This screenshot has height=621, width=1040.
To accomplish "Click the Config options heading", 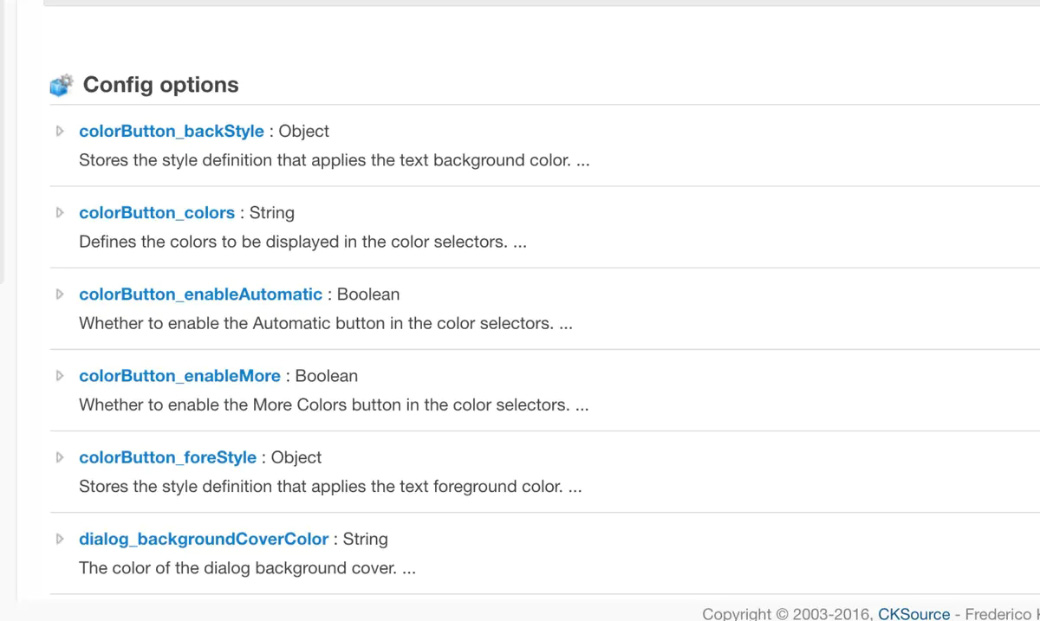I will click(x=160, y=85).
